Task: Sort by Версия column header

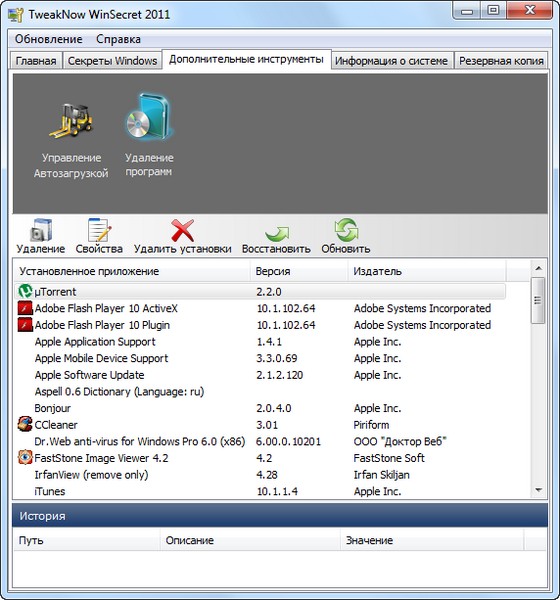Action: [x=299, y=271]
